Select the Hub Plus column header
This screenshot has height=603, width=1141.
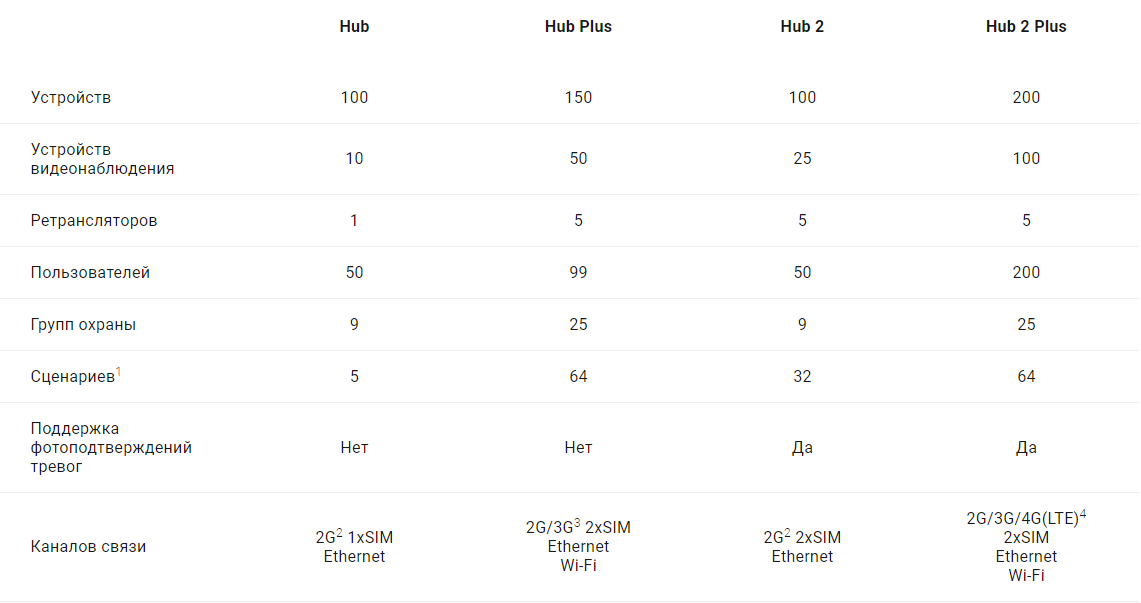coord(578,27)
